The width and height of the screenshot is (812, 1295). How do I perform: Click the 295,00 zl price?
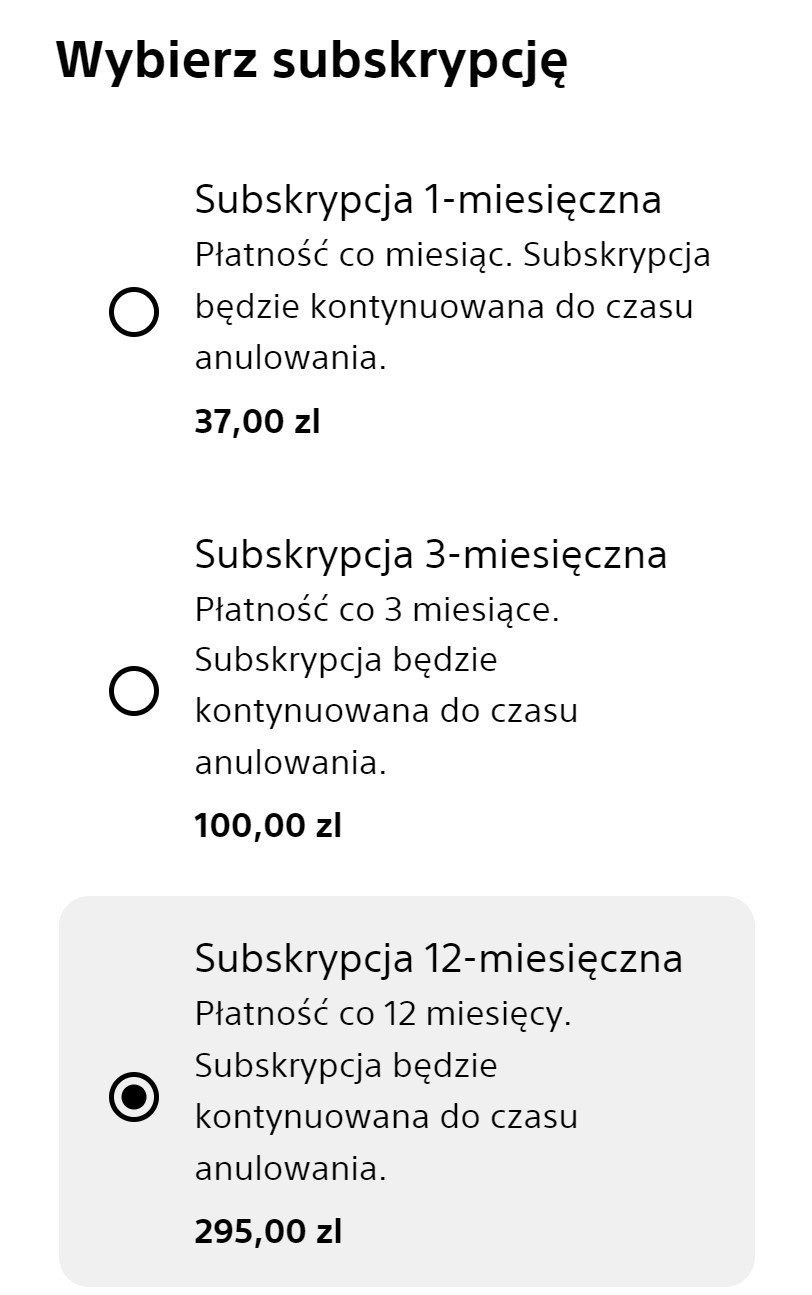click(x=268, y=1231)
